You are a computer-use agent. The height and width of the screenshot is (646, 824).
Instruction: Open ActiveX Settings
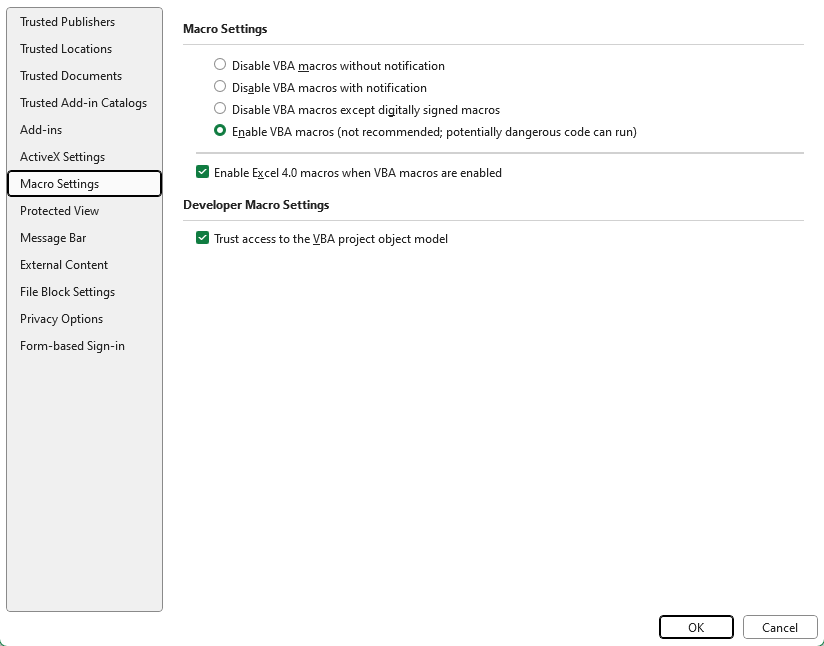62,157
